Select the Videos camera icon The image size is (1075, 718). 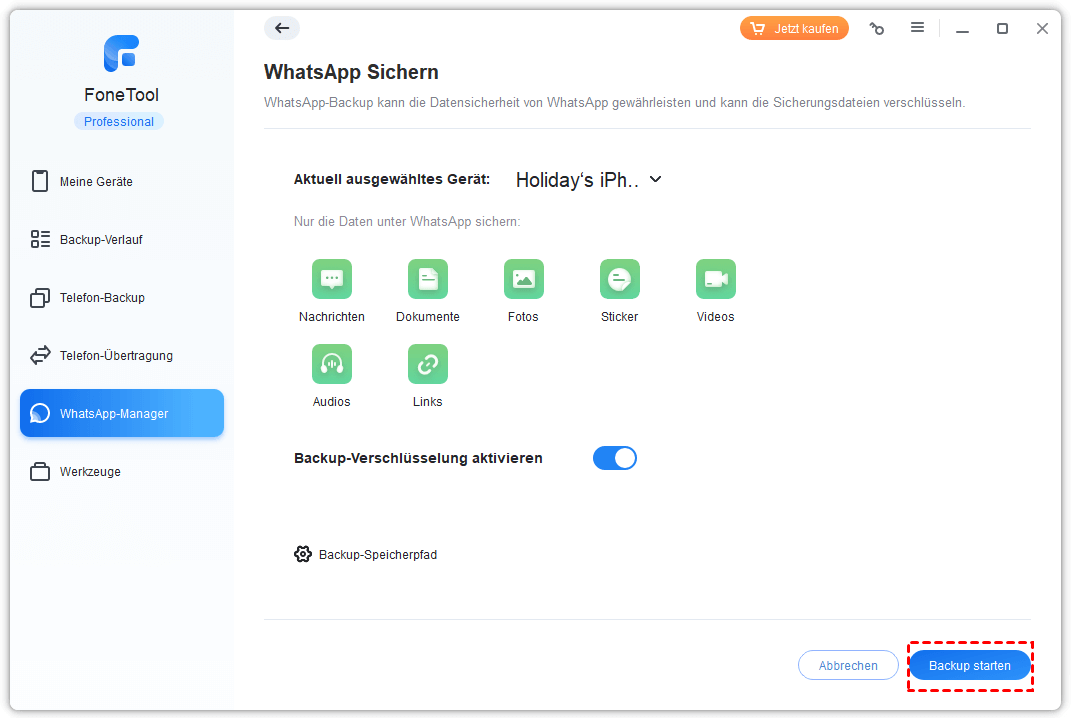715,280
